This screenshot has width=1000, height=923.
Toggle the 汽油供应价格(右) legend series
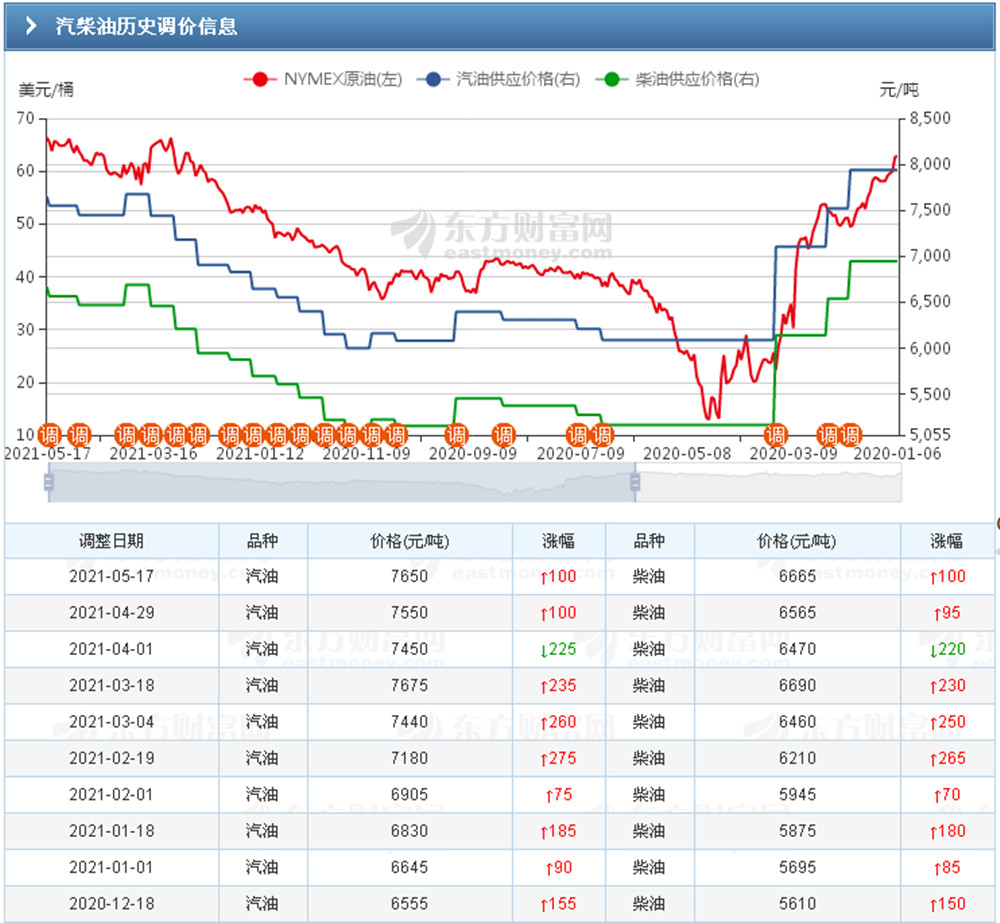(x=498, y=79)
